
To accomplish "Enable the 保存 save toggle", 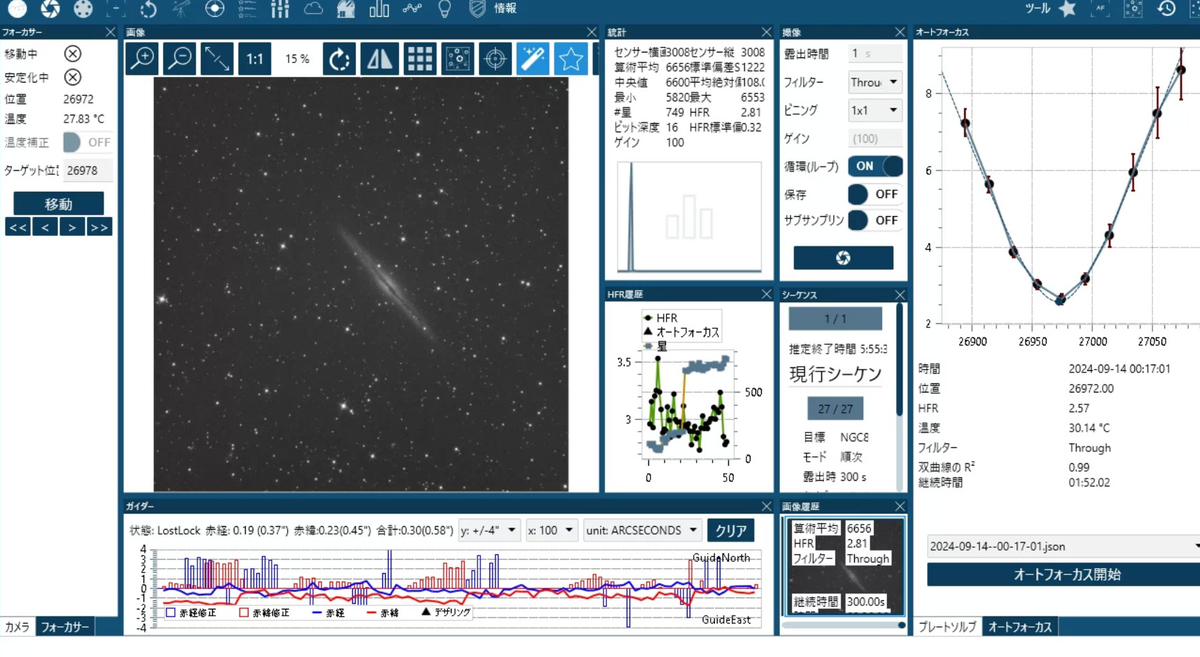I will pyautogui.click(x=875, y=194).
